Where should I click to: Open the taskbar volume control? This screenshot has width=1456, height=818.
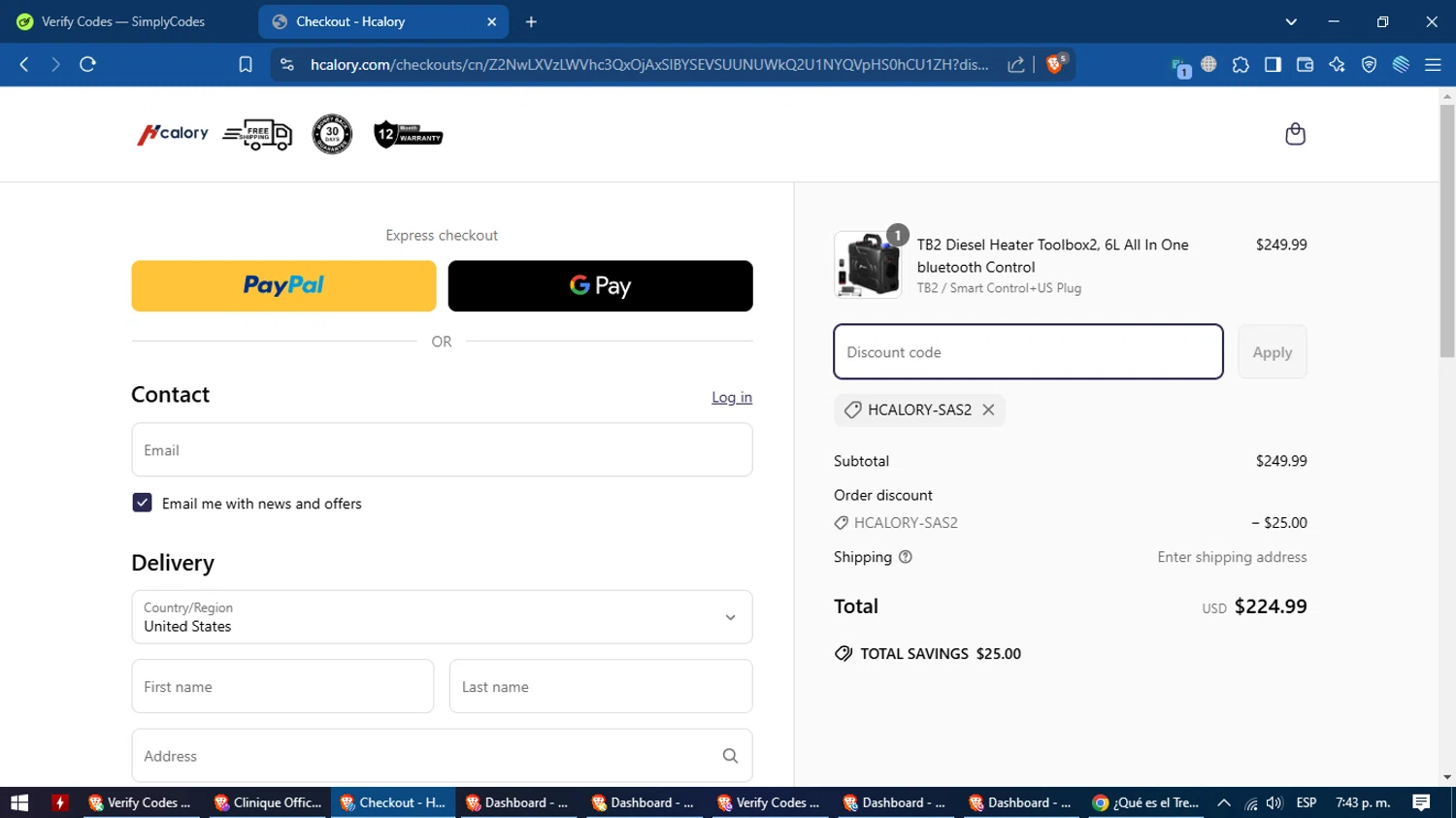pyautogui.click(x=1274, y=802)
